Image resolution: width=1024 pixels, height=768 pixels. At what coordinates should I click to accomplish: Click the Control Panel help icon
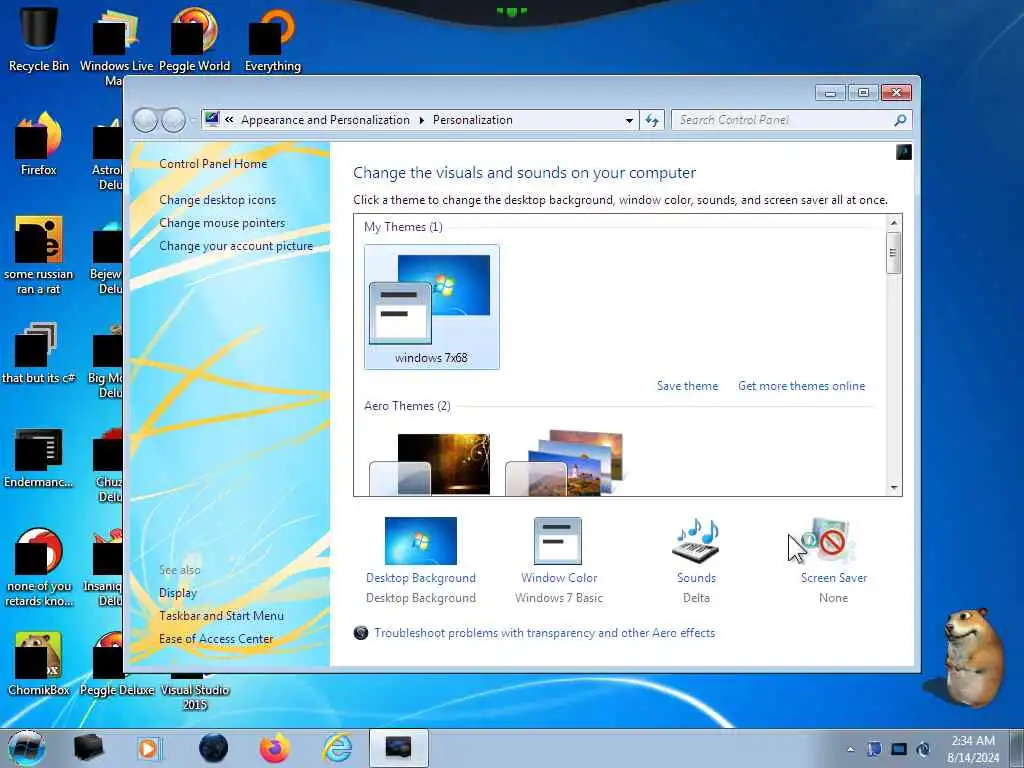904,152
